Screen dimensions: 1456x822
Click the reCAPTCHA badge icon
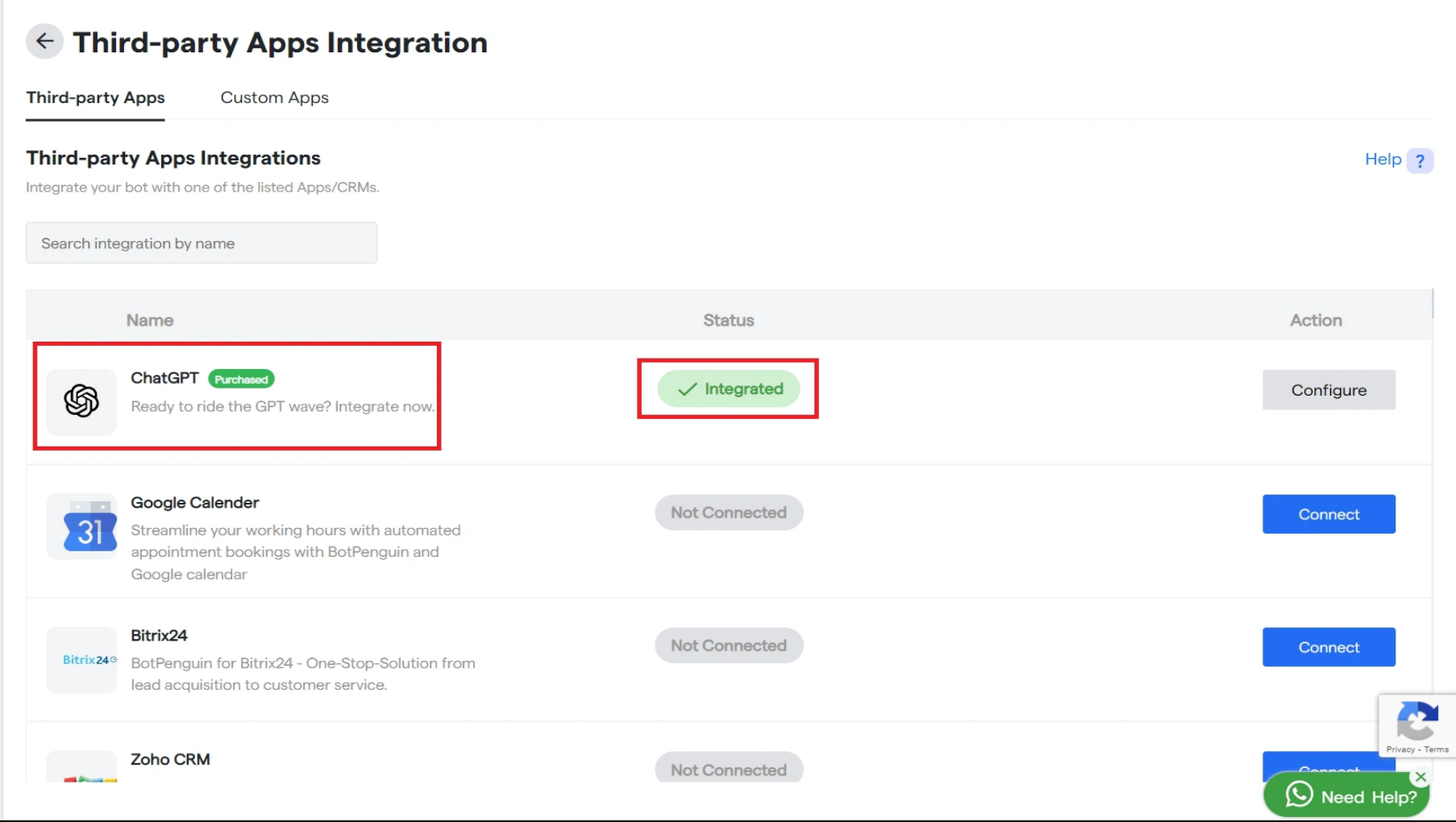tap(1416, 720)
